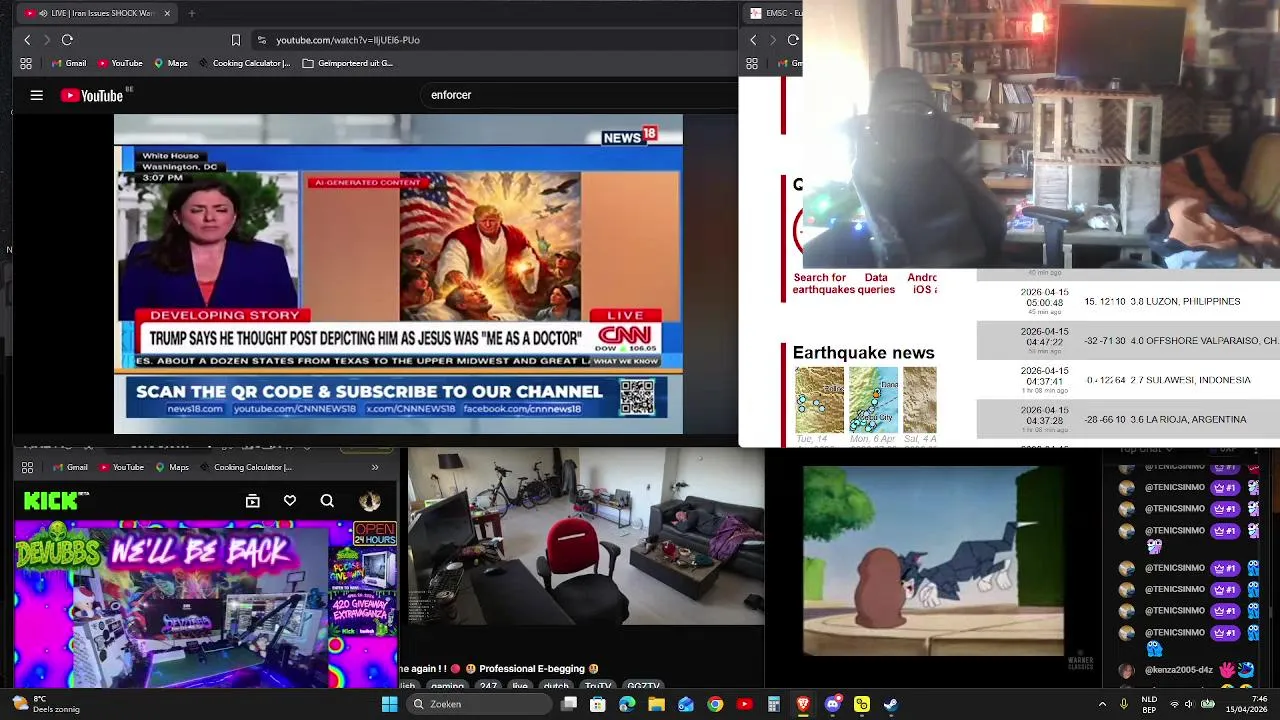This screenshot has width=1280, height=720.
Task: Open Maps bookmark in the Kick window
Action: (x=171, y=467)
